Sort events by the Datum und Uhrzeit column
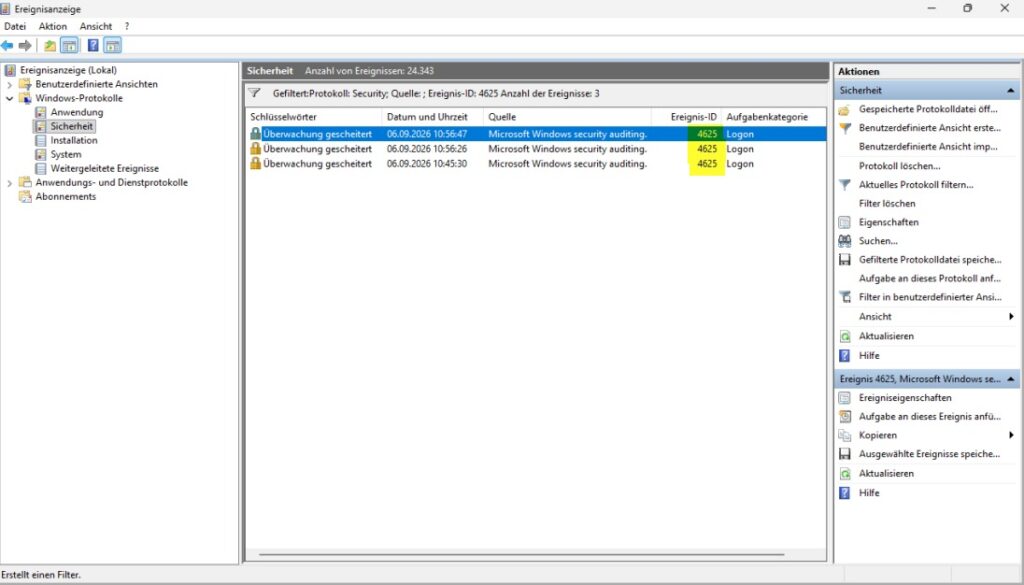 click(432, 117)
